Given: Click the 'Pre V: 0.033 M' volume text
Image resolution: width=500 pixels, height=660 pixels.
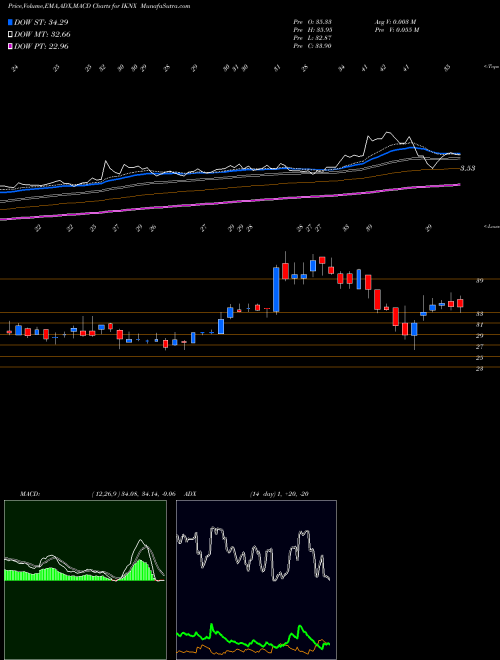Looking at the screenshot, I should [398, 30].
